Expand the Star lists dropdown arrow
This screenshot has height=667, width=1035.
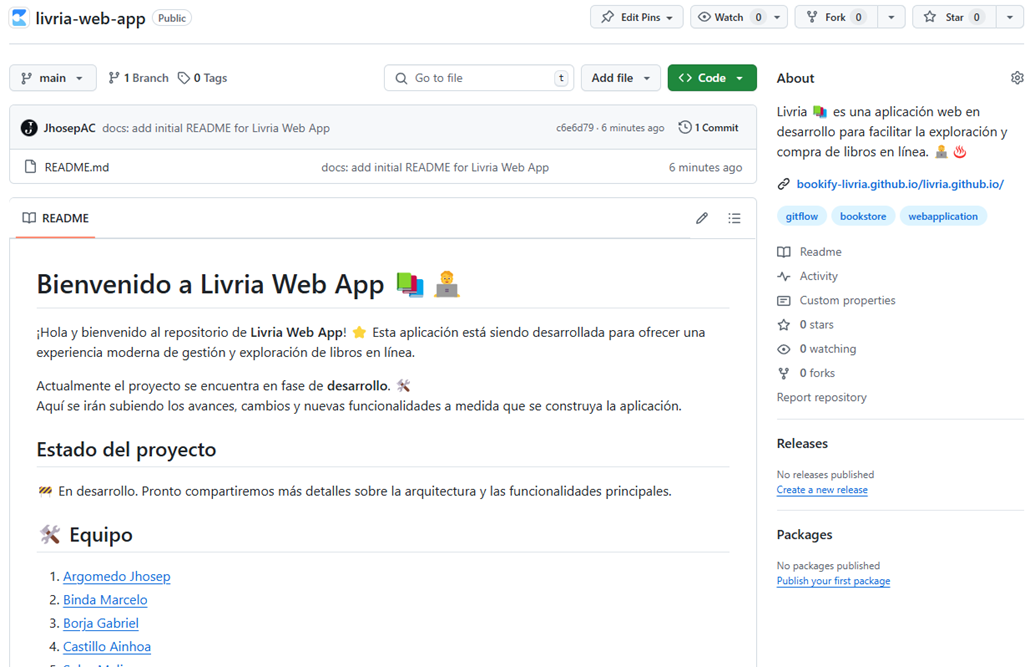pos(1010,17)
